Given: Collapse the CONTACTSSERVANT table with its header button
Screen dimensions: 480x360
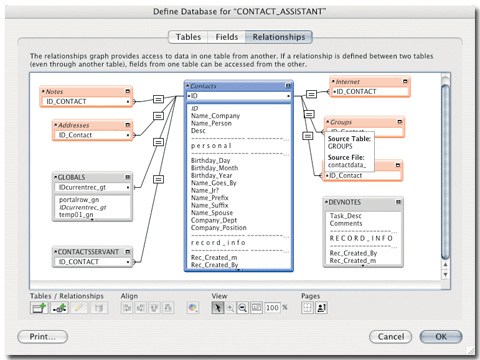Looking at the screenshot, I should click(x=128, y=252).
